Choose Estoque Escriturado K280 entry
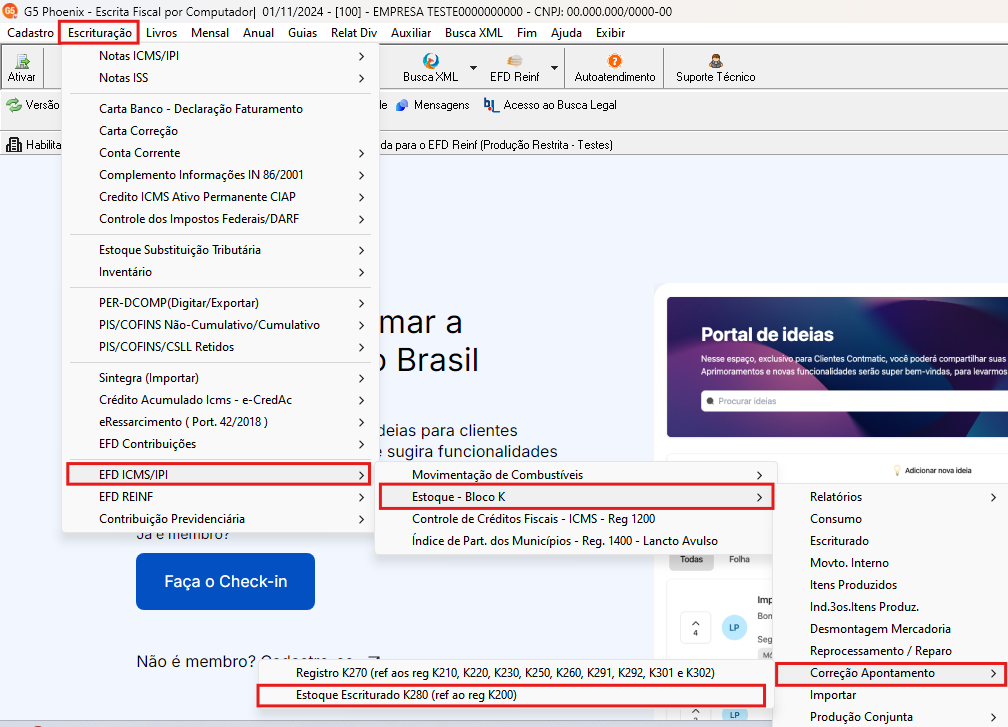 click(511, 696)
